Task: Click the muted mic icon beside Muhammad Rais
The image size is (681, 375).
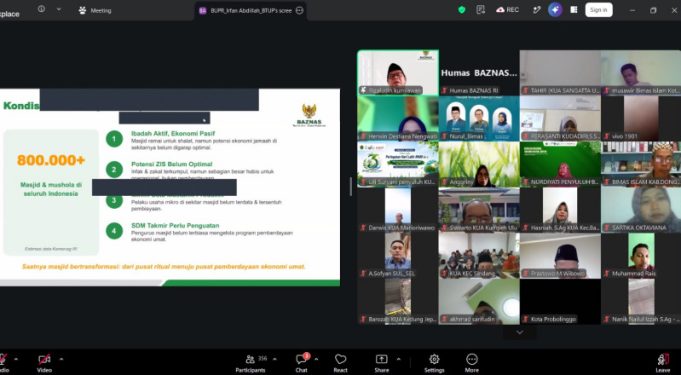Action: click(607, 274)
